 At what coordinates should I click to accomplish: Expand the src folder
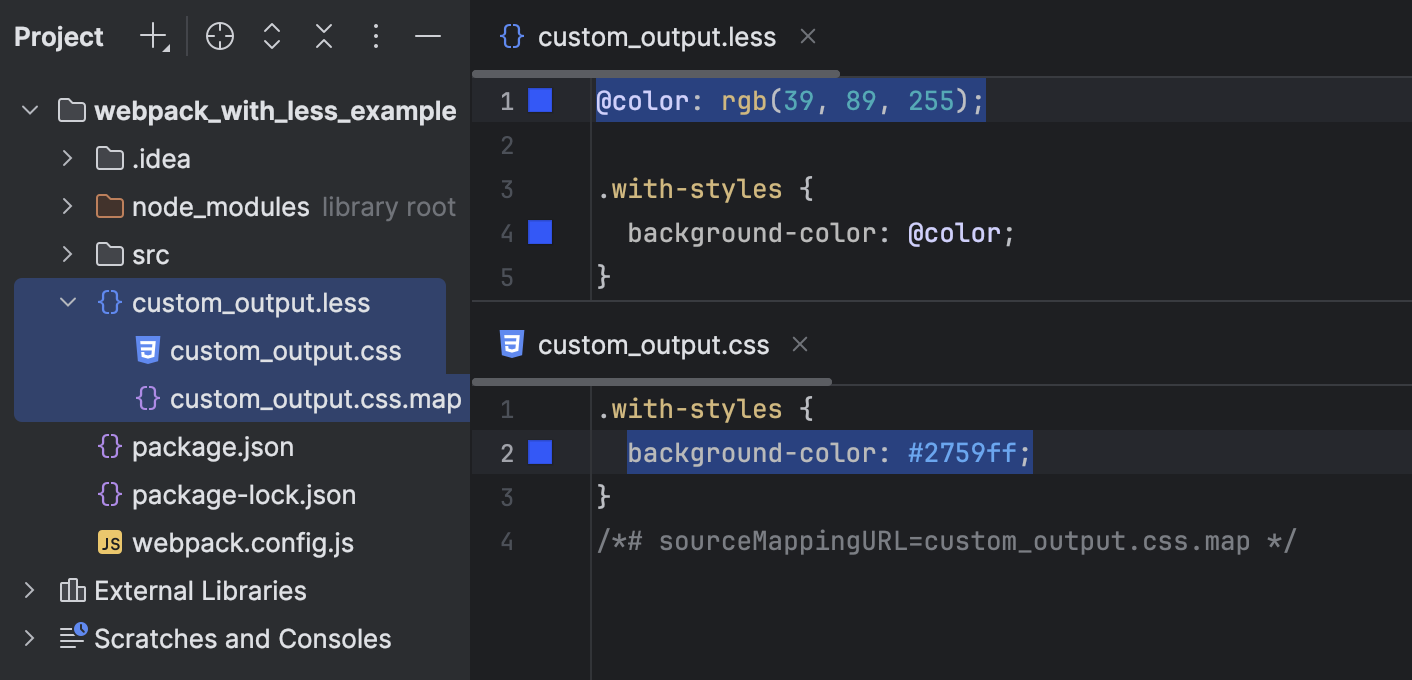pos(66,255)
